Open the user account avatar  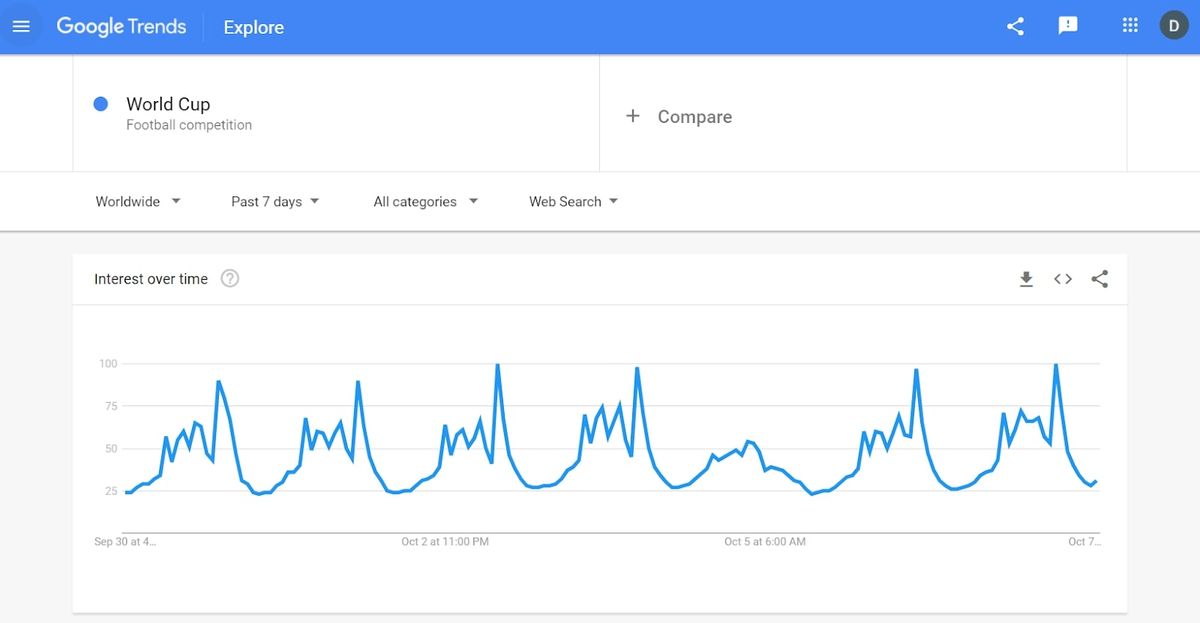(x=1173, y=25)
